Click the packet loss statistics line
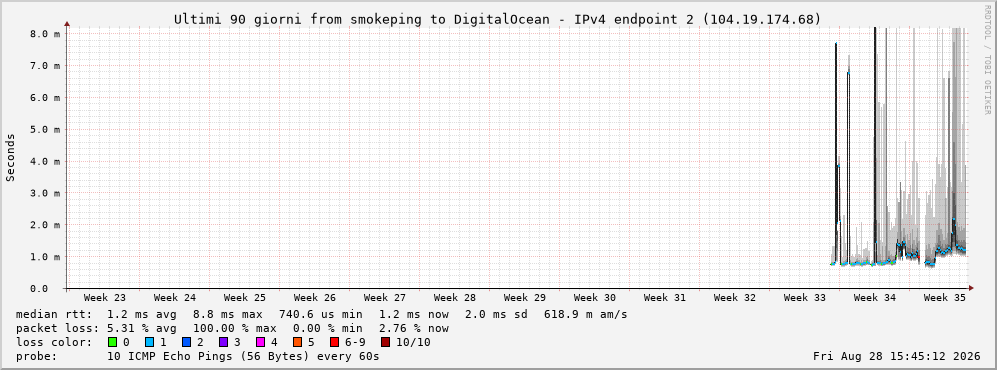Screen dimensions: 997x370 pos(232,328)
